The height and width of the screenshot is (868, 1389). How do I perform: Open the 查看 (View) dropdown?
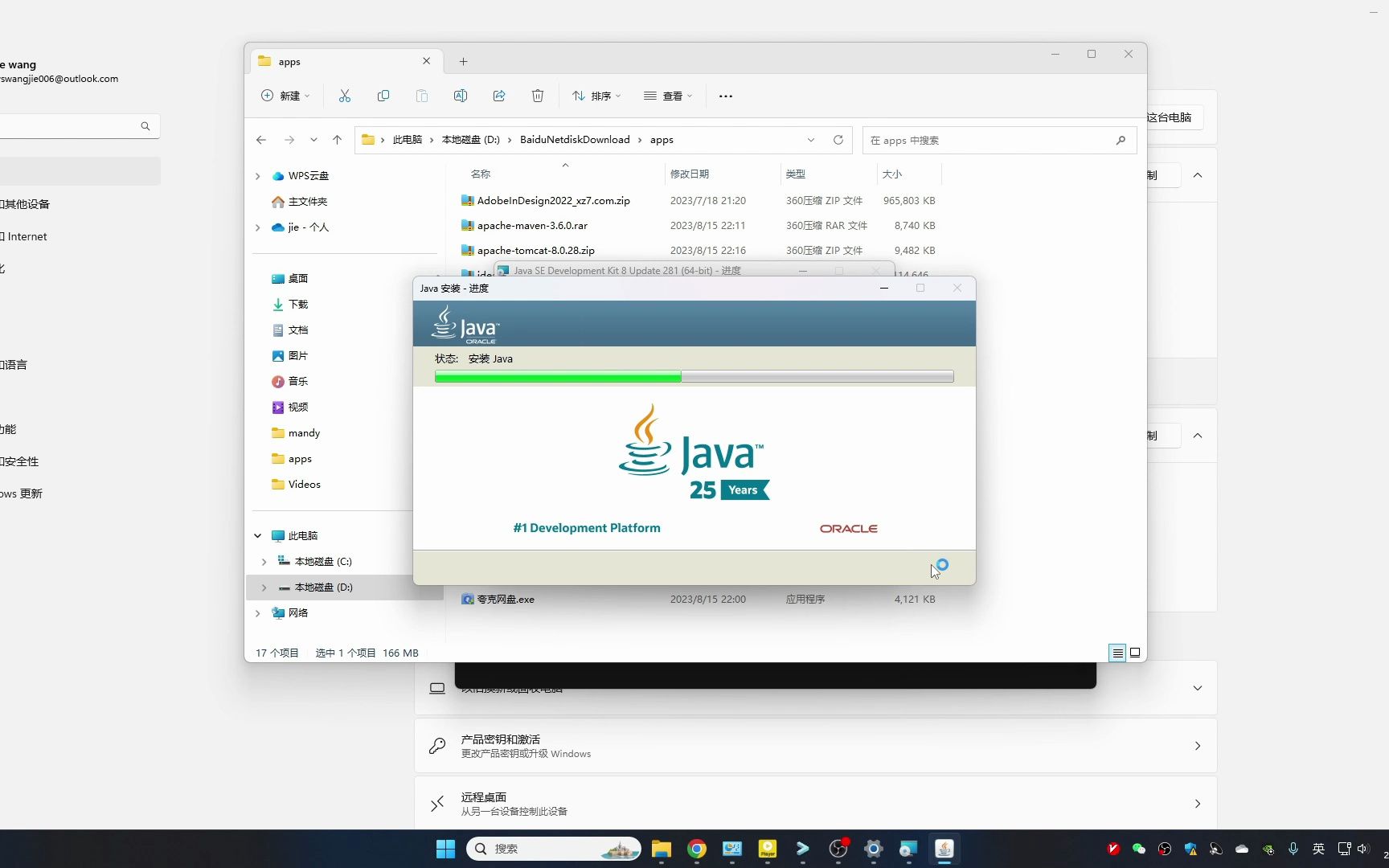pos(668,96)
